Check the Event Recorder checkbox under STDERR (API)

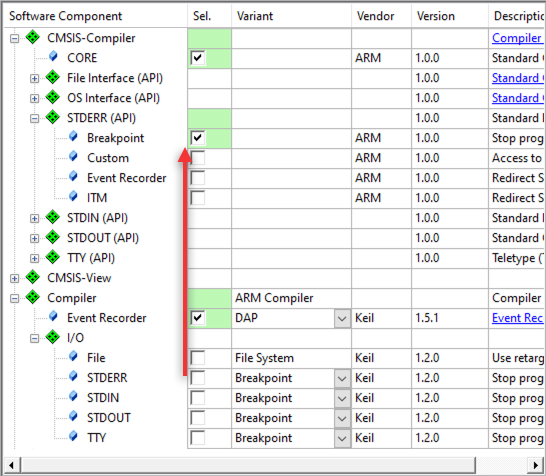(198, 178)
